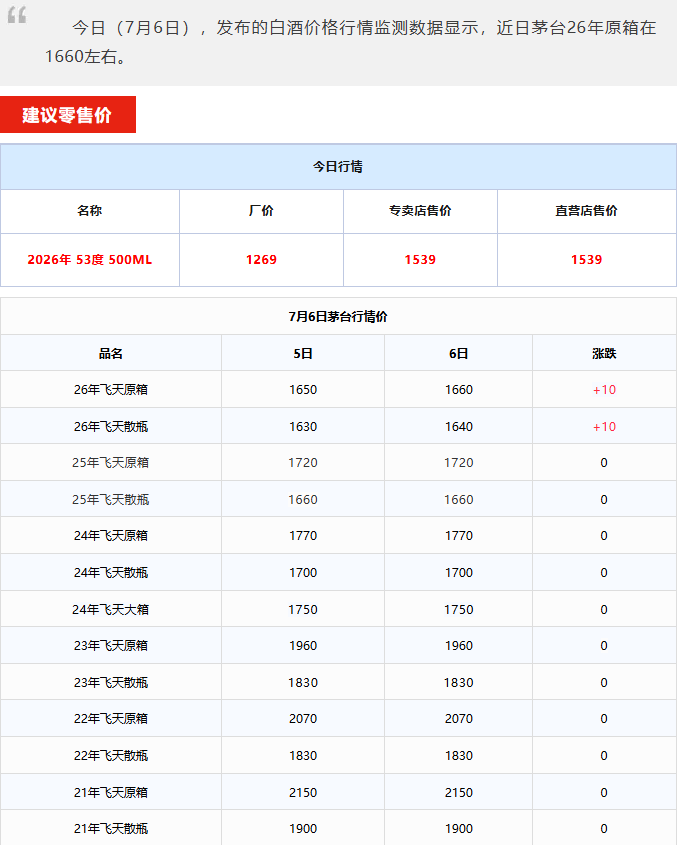The width and height of the screenshot is (677, 845).
Task: Click the 21年飞天散瓶 row name
Action: pos(110,828)
